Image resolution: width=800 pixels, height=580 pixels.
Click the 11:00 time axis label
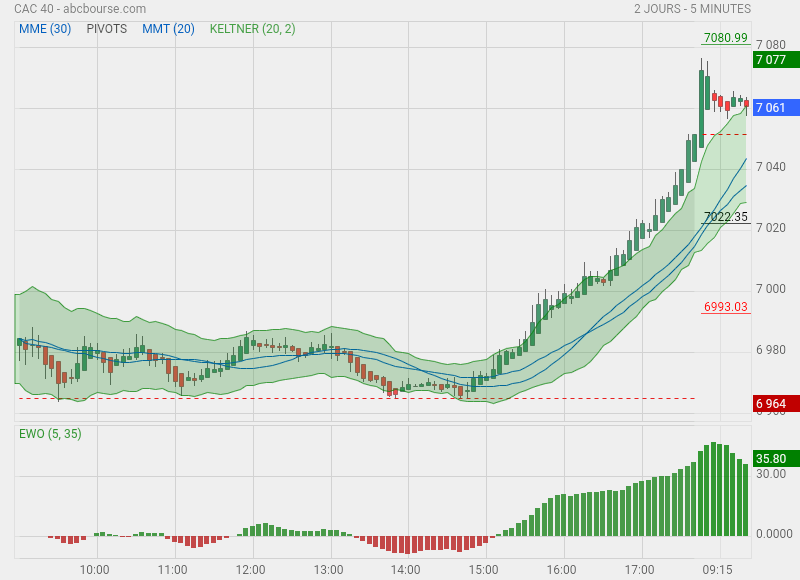[172, 569]
